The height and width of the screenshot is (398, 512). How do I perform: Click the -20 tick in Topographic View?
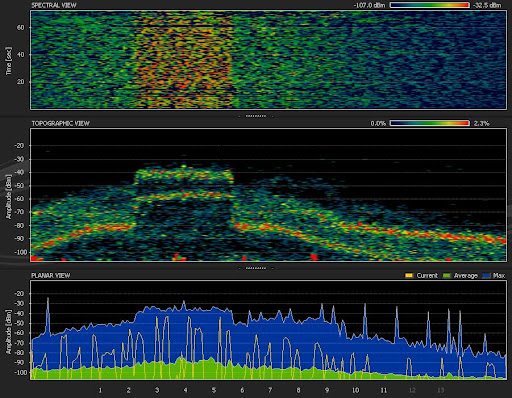point(19,146)
